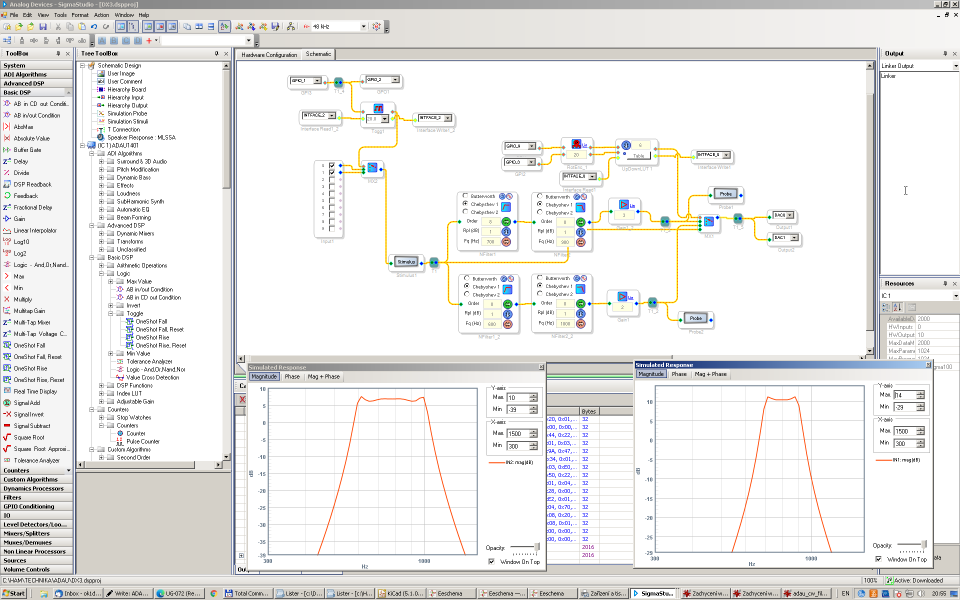Select Chebyshev 2 in the NFilter1_2 block
Image resolution: width=960 pixels, height=600 pixels.
point(467,294)
